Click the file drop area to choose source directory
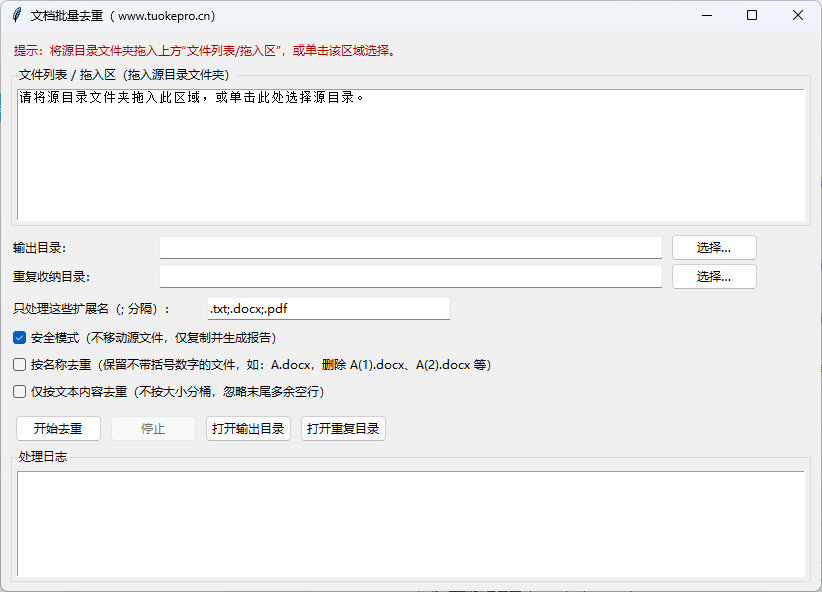Viewport: 822px width, 592px height. (x=410, y=155)
